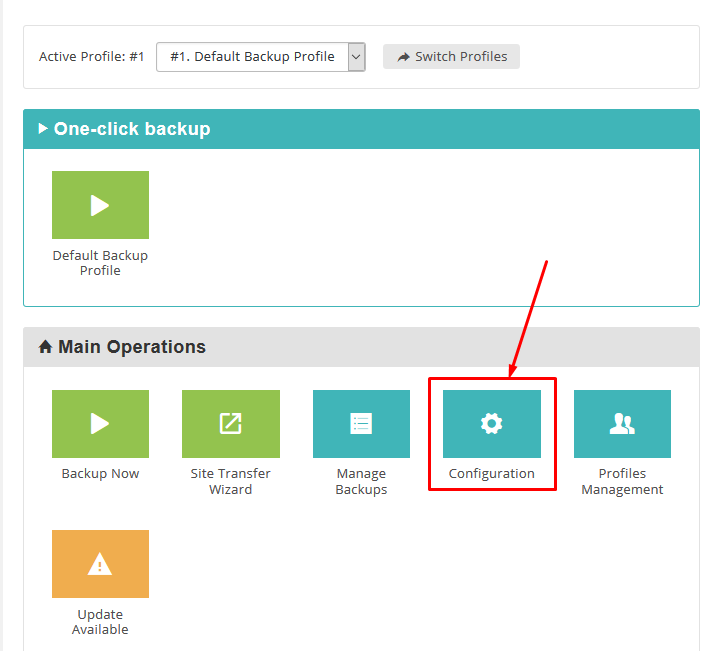Click the Main Operations header title
The image size is (727, 651).
tap(132, 347)
